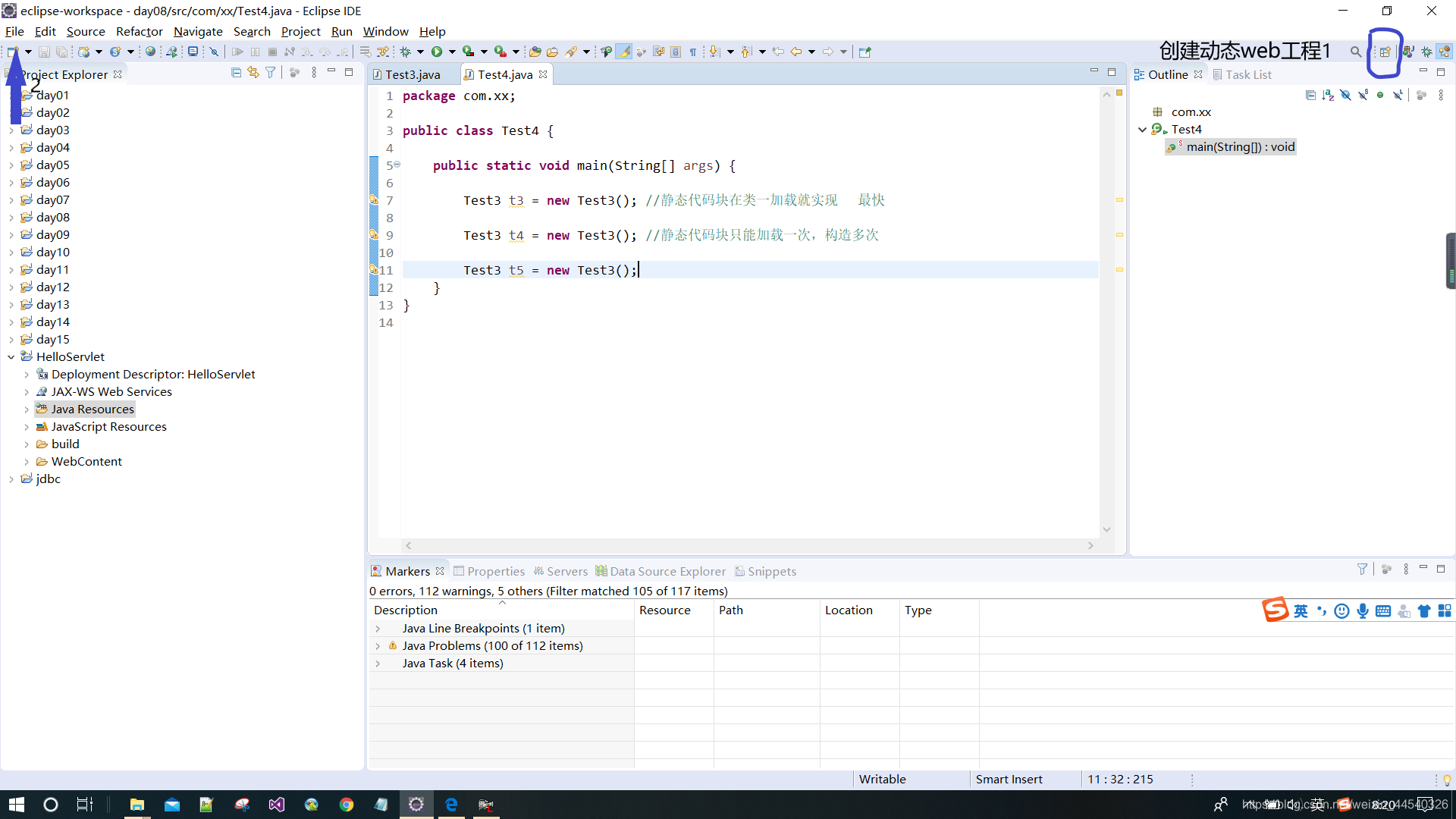Hide fields in the Outline view

(x=1345, y=95)
